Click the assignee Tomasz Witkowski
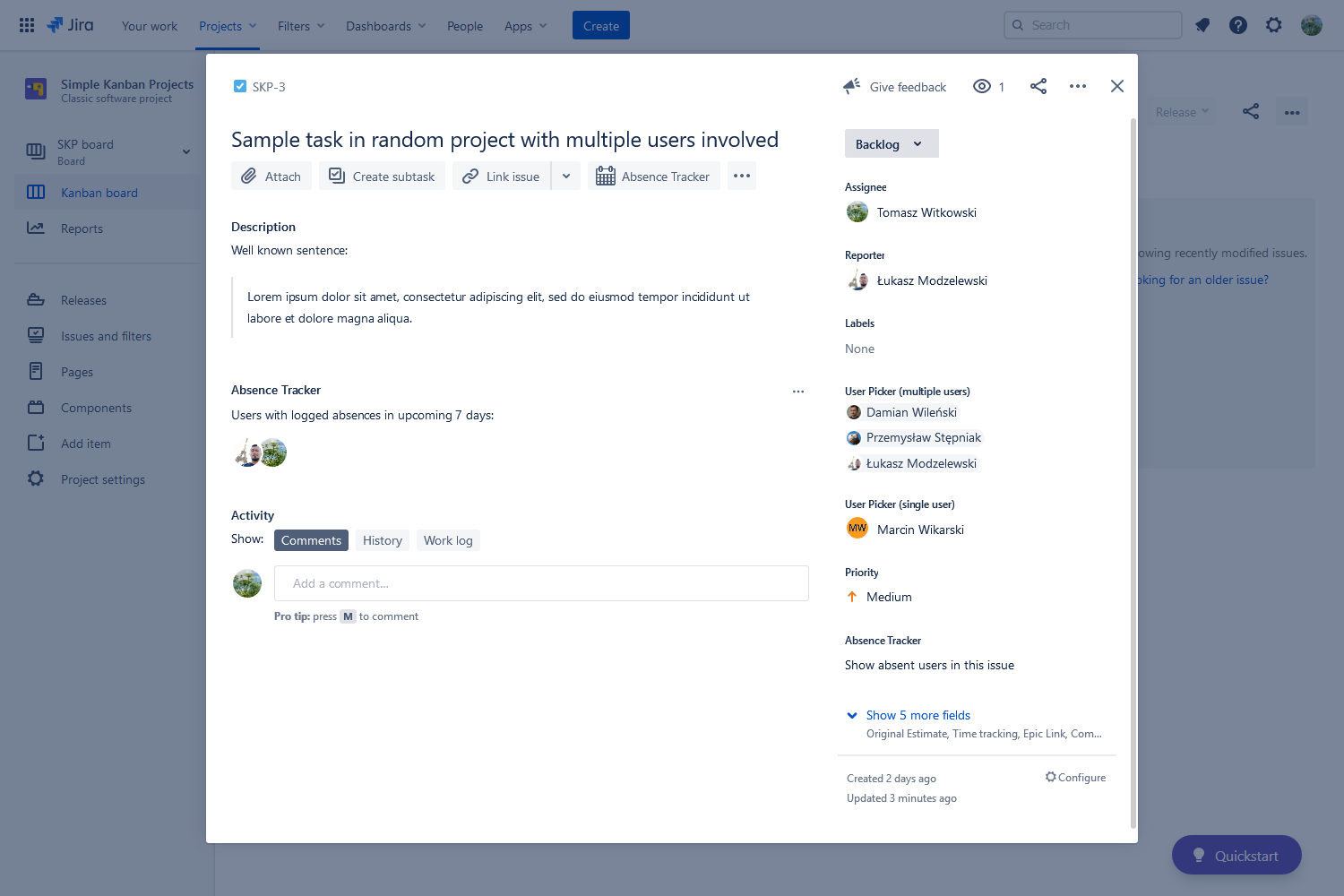 point(911,212)
